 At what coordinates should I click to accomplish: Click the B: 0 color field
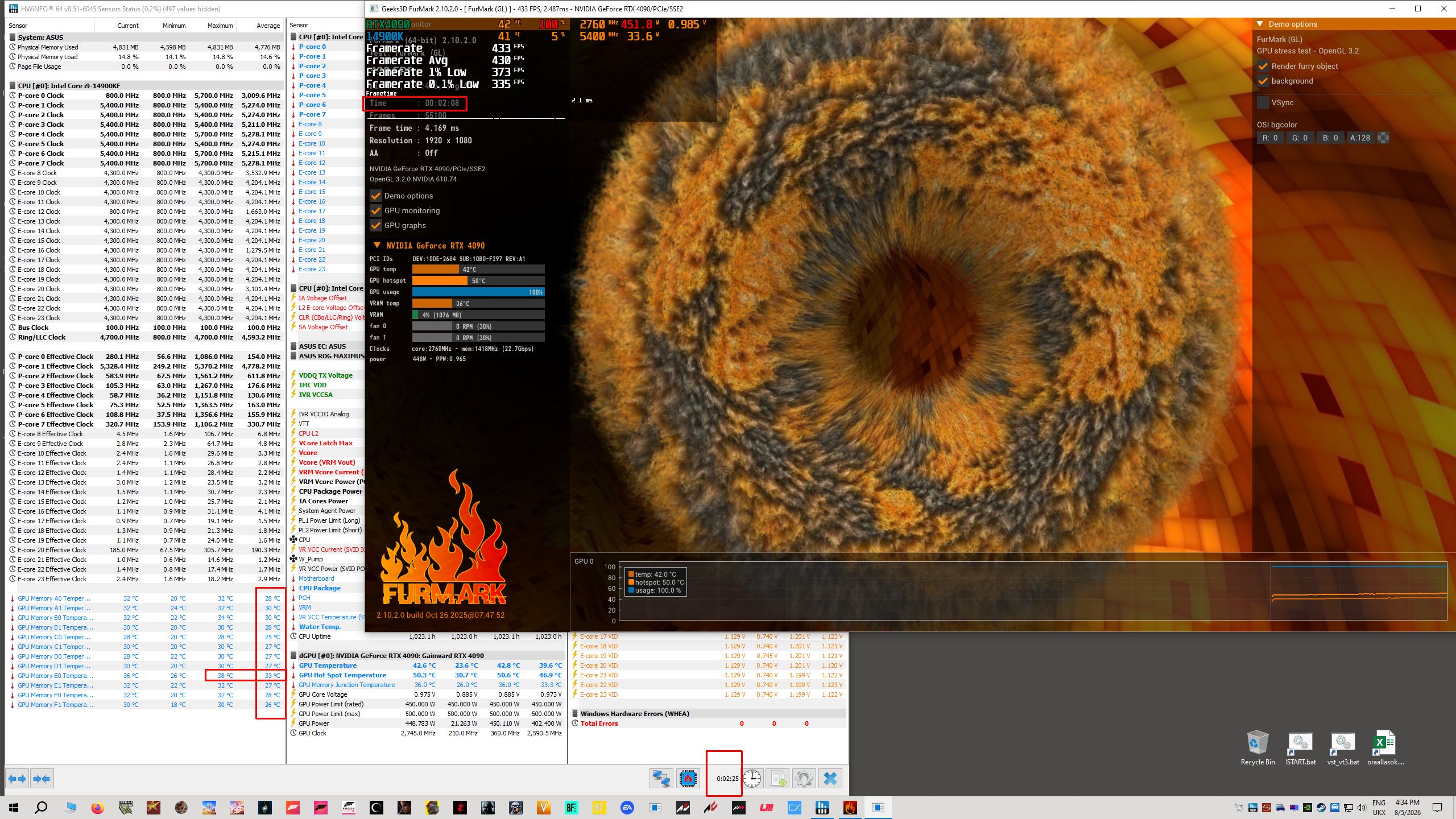click(x=1330, y=138)
